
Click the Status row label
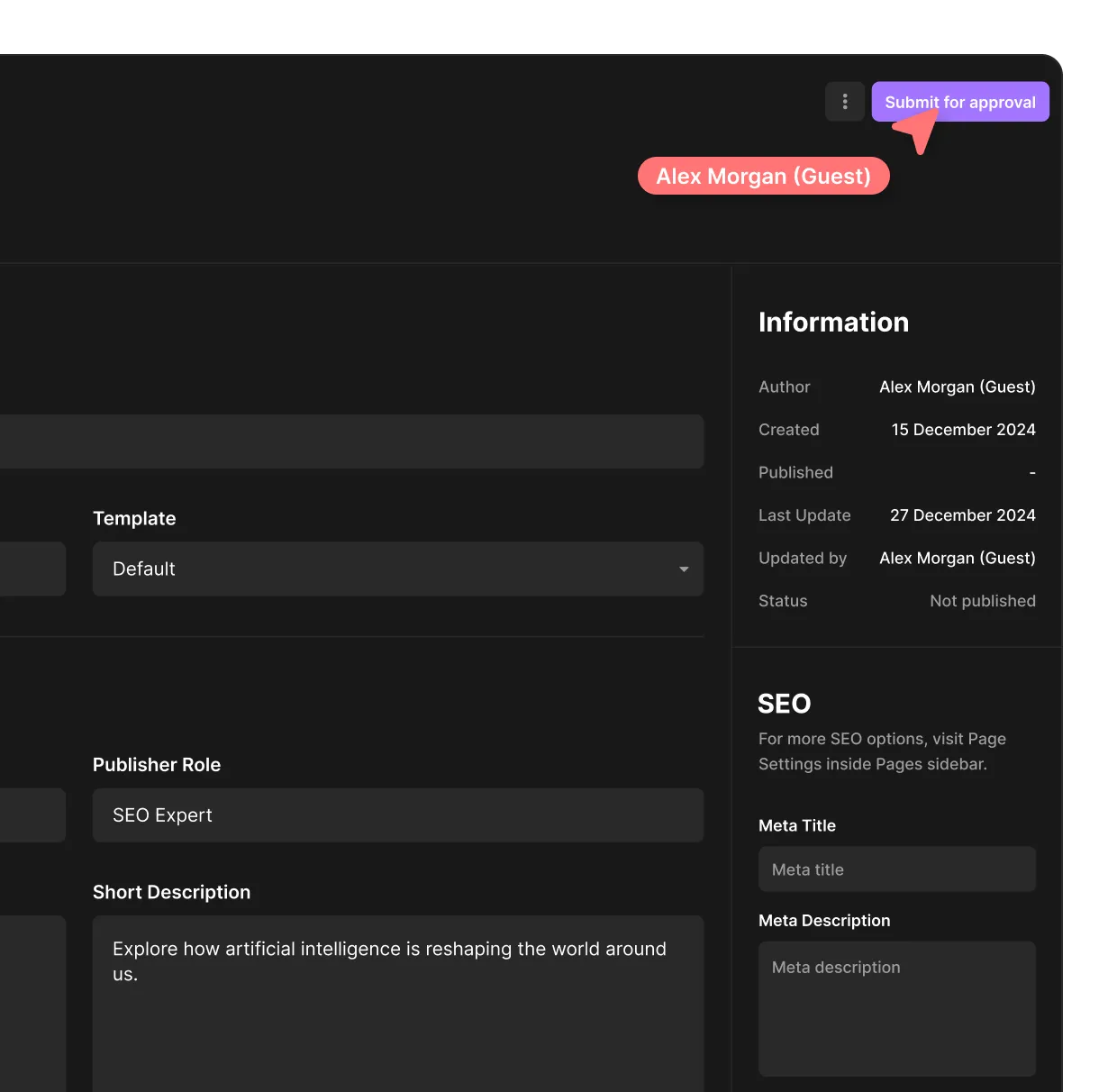[783, 601]
